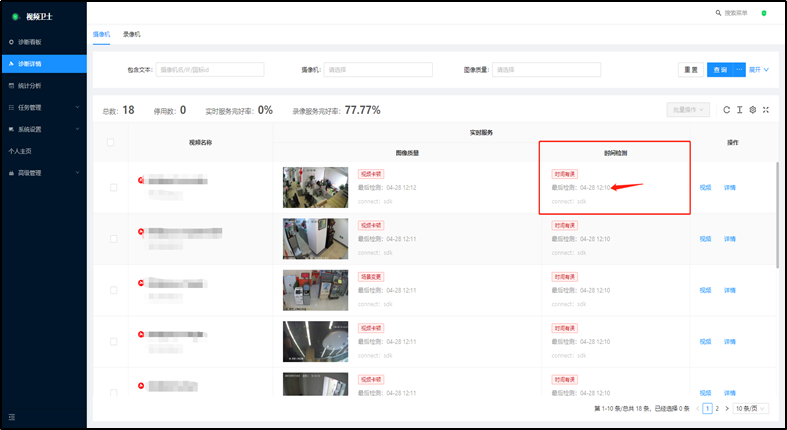The height and width of the screenshot is (430, 787).
Task: Open 诊断看板 in the sidebar
Action: (x=44, y=42)
